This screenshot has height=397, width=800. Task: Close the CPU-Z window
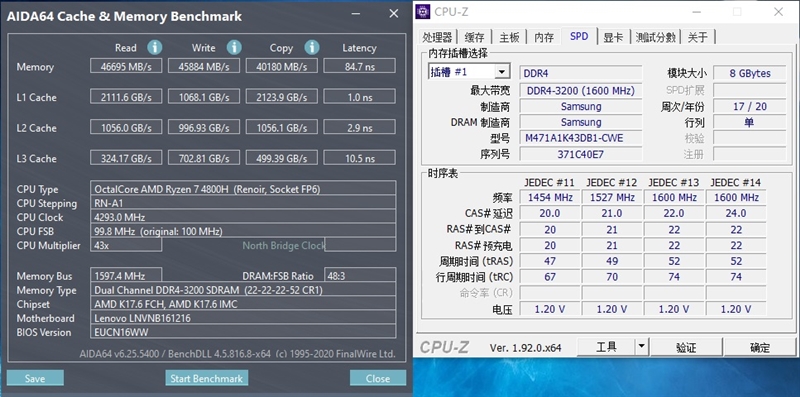pos(778,12)
